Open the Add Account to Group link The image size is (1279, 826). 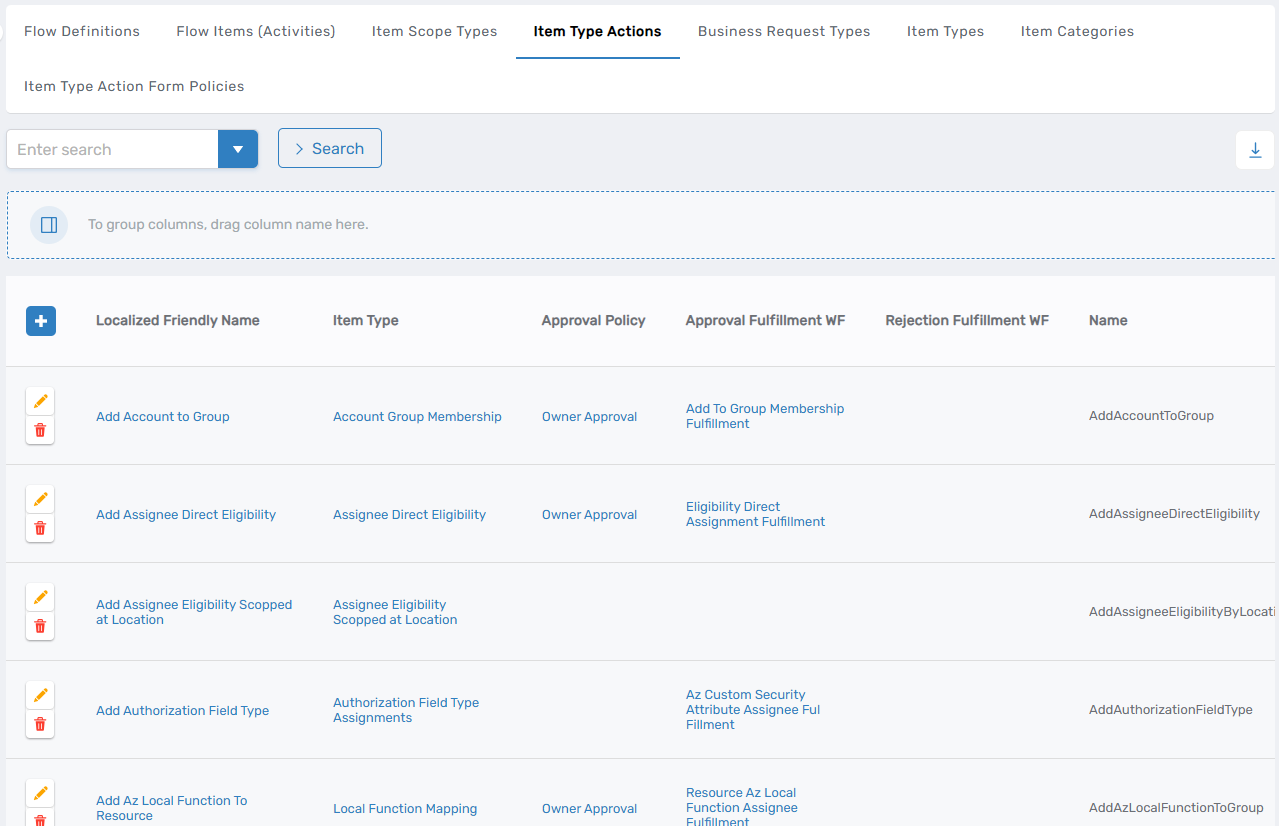coord(163,416)
